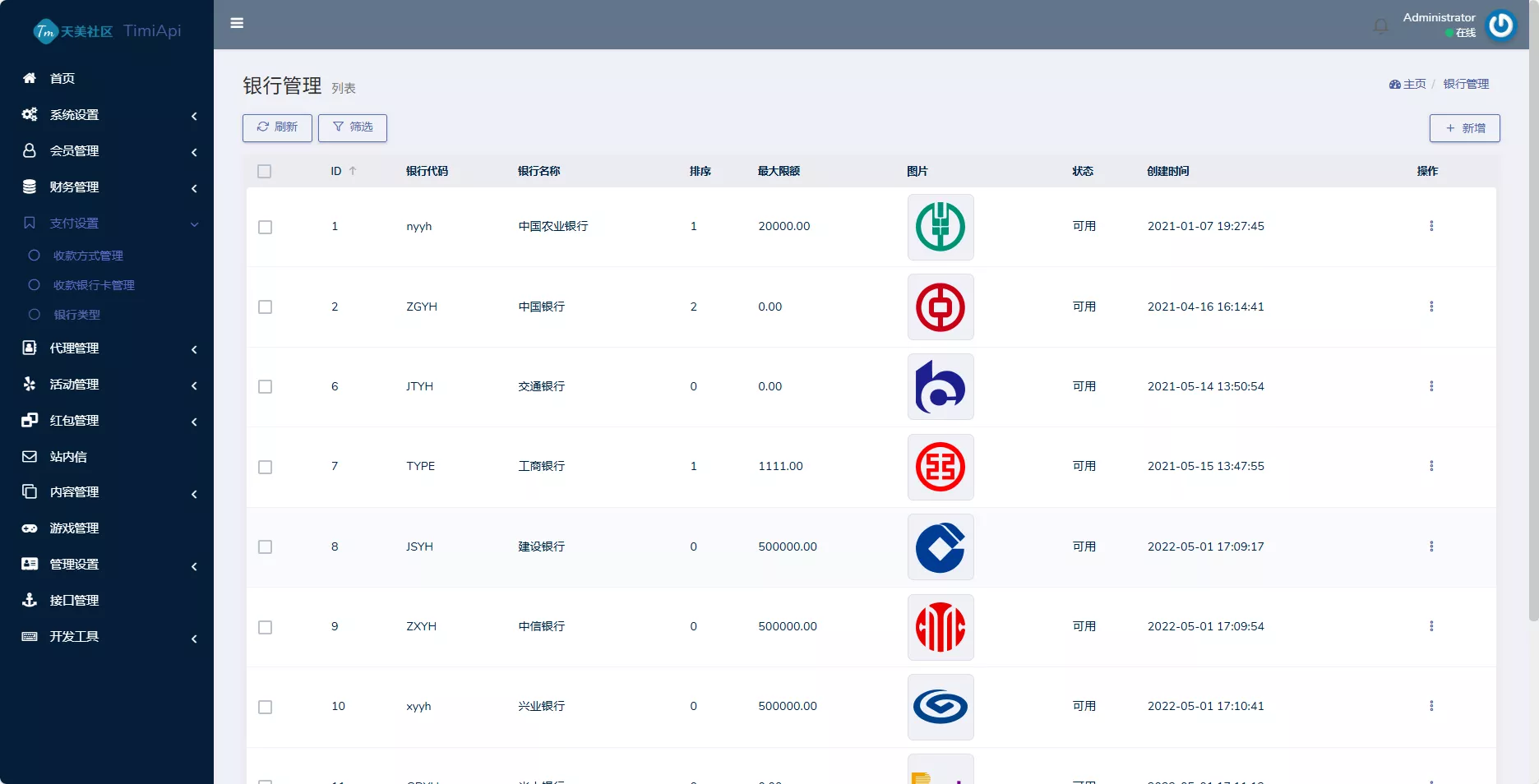Click the 刷新 refresh button

[276, 128]
